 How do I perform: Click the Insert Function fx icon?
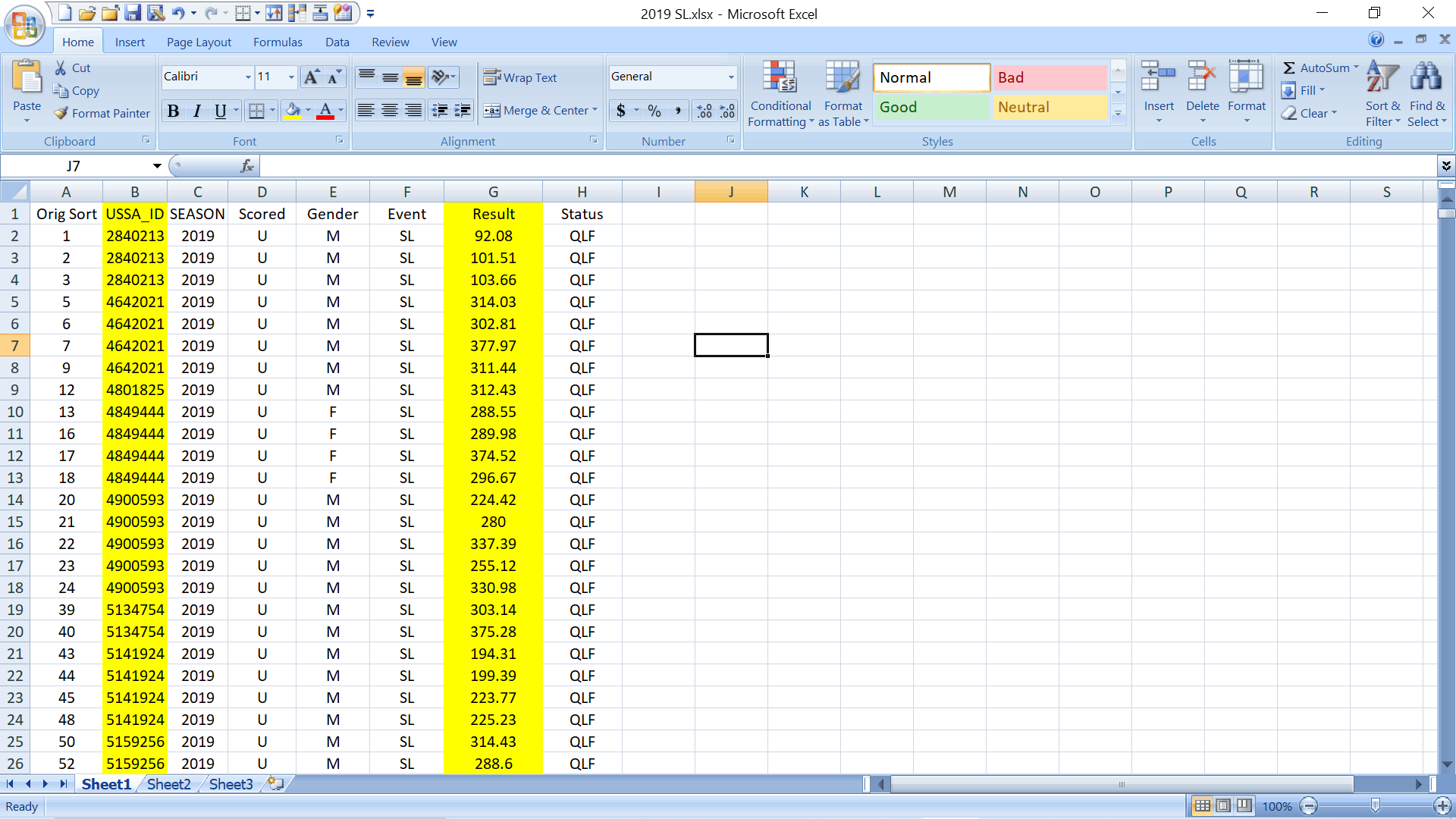coord(246,166)
